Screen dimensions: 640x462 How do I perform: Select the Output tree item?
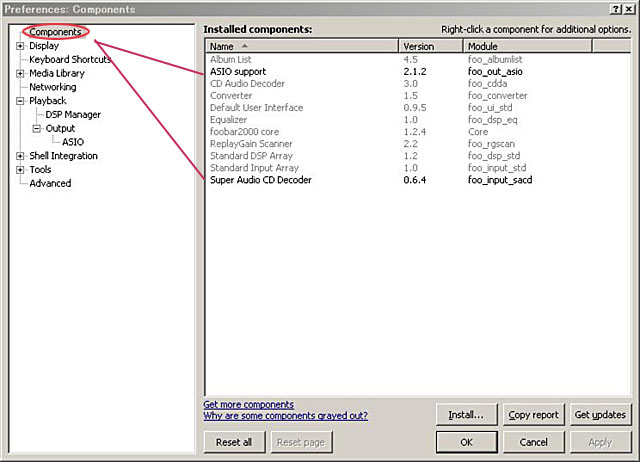(60, 128)
